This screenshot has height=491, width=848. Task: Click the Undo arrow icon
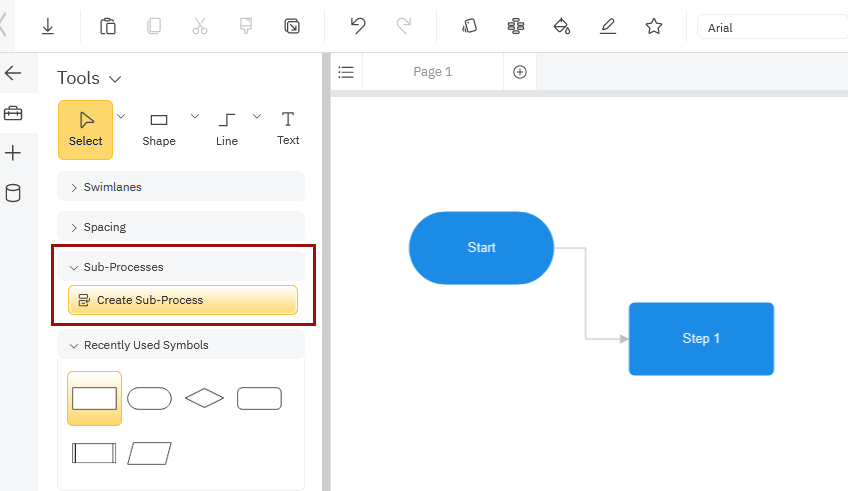[x=357, y=27]
